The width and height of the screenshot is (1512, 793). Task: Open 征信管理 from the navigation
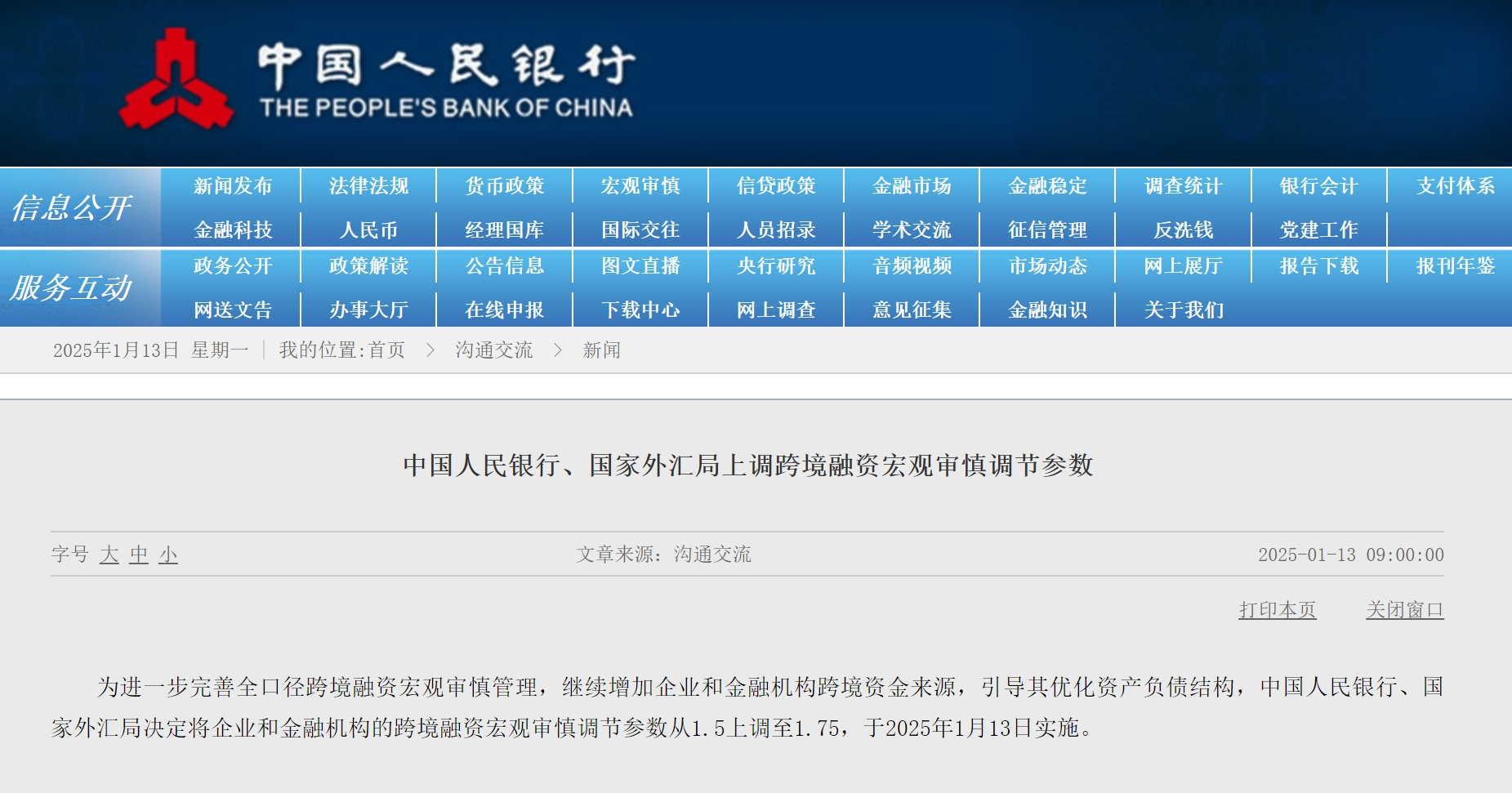click(x=1047, y=230)
